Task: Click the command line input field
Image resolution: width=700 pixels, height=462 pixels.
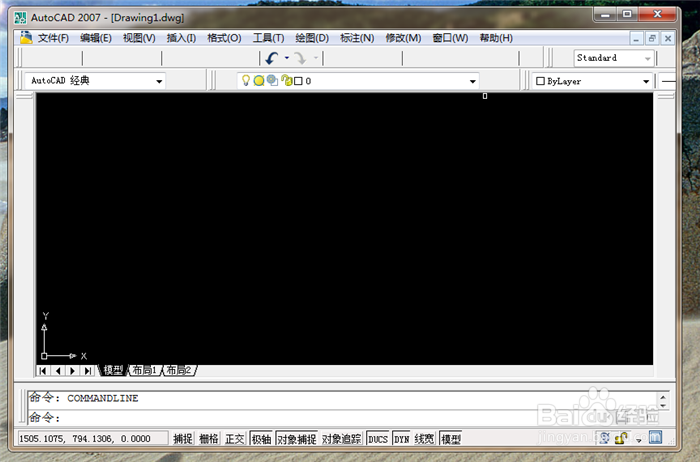Action: (343, 418)
